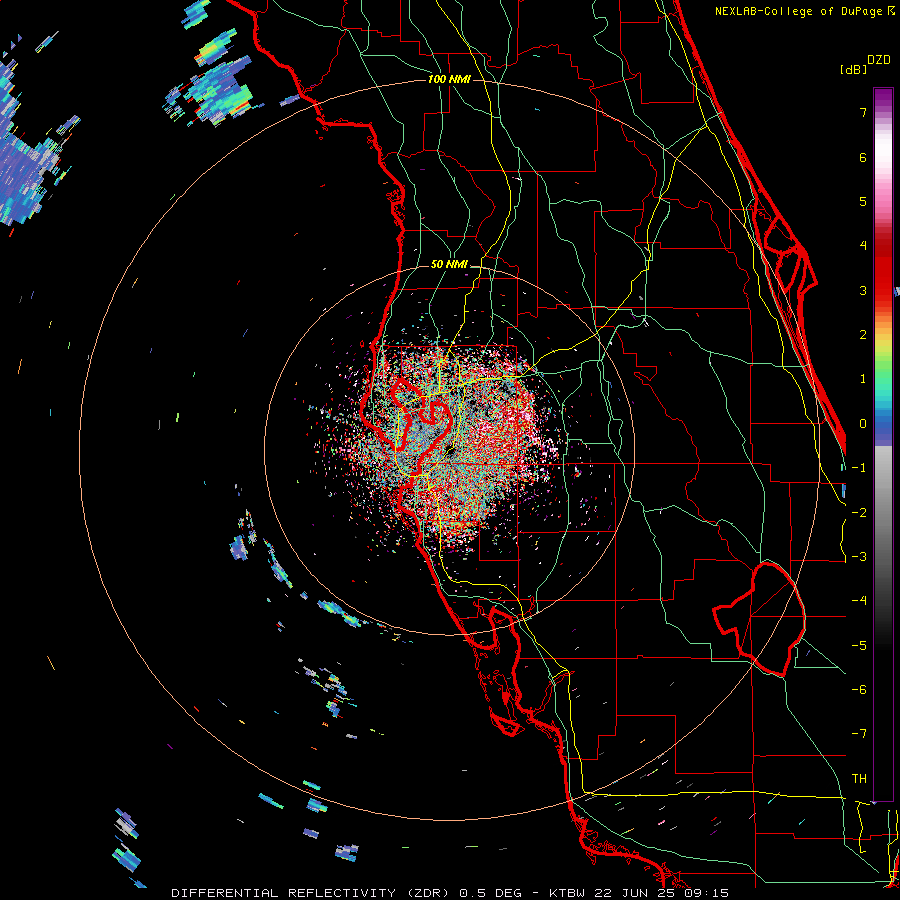This screenshot has width=900, height=900.
Task: Click the vertical ZDR color scale bar
Action: [x=883, y=445]
